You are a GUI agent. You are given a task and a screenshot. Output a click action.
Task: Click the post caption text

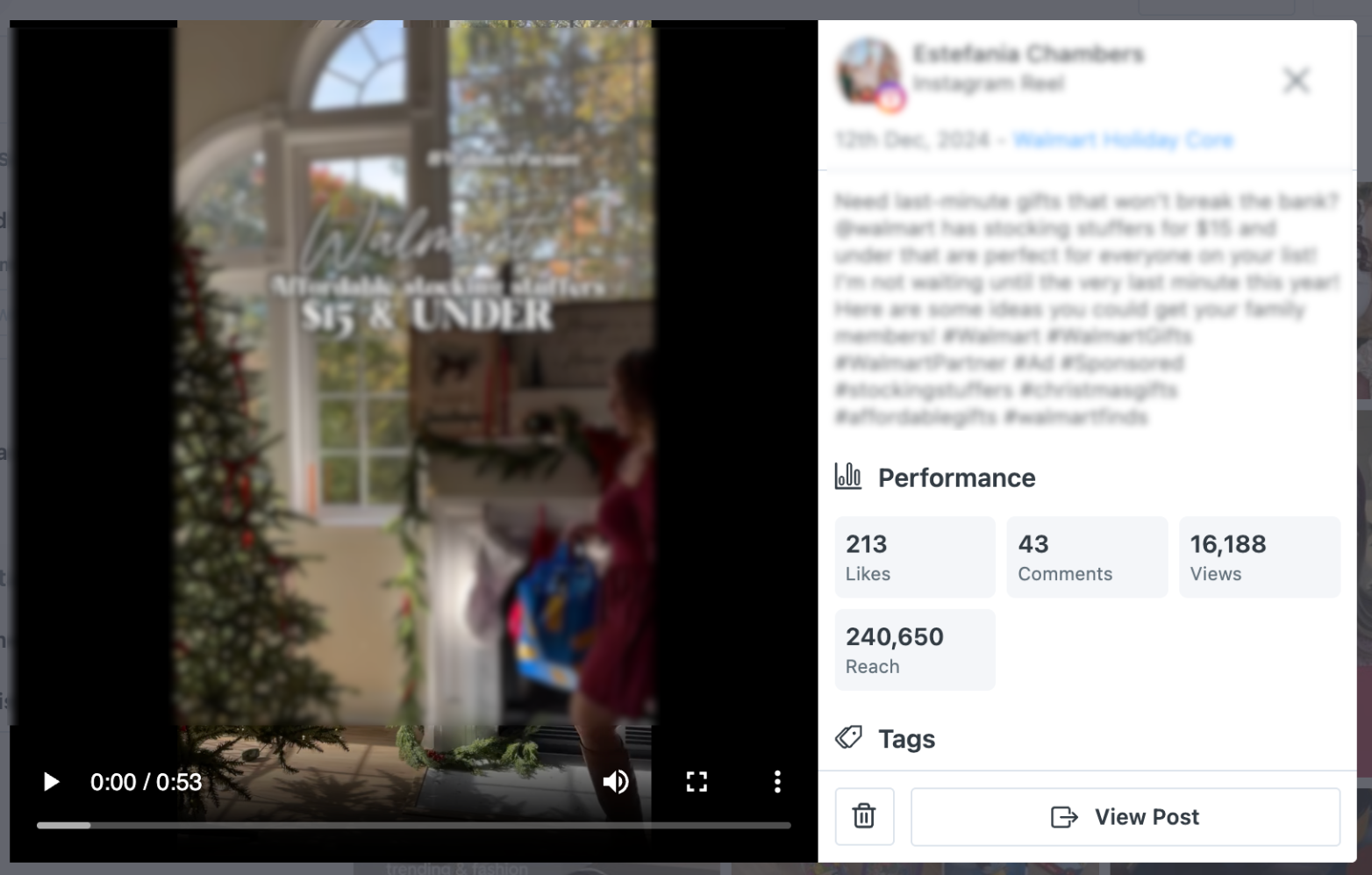coord(1087,309)
